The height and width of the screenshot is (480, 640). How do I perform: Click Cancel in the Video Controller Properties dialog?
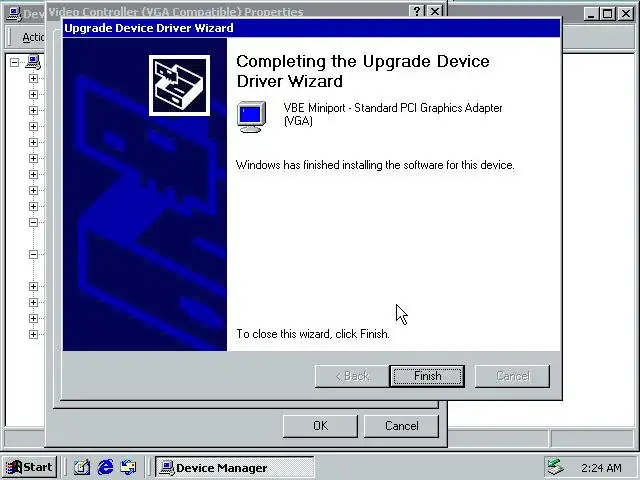click(401, 426)
